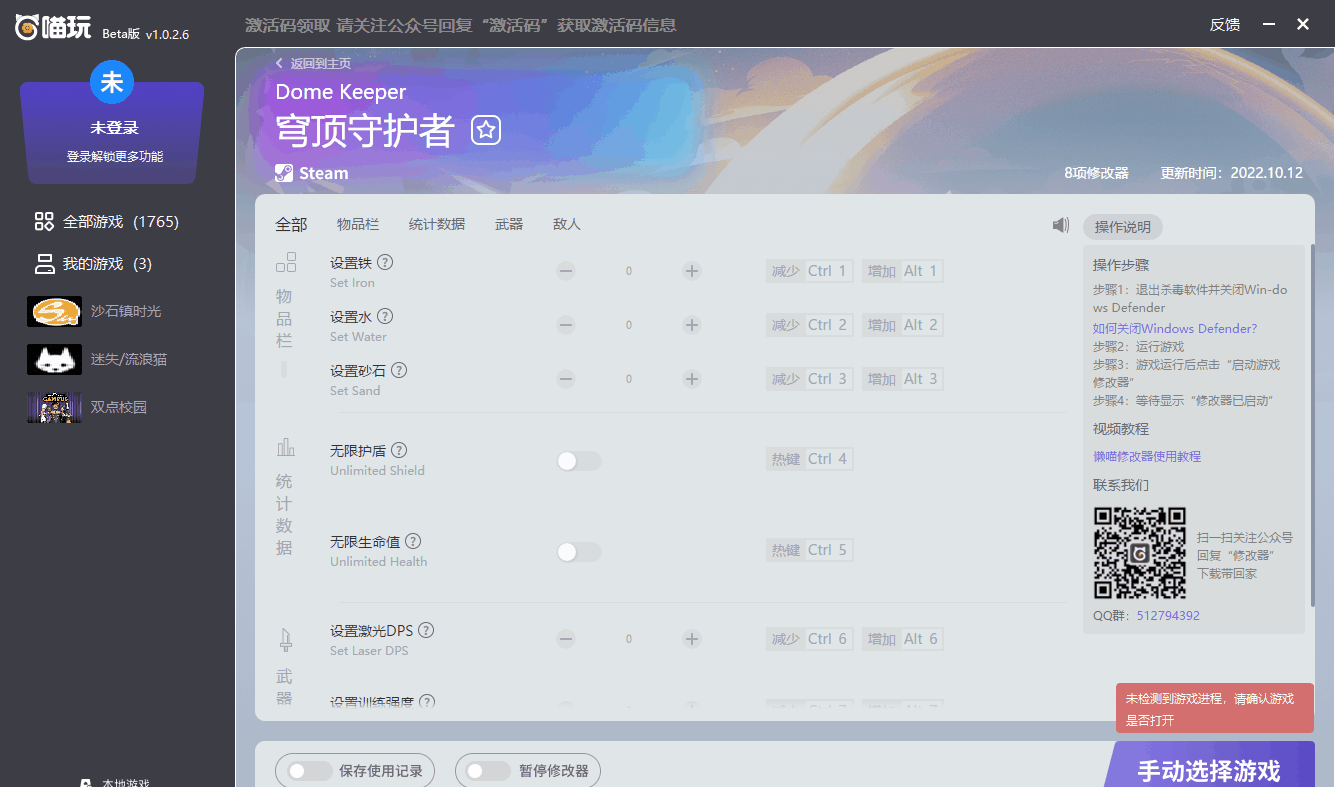Decrease Set Iron value minus button
This screenshot has width=1335, height=787.
point(566,271)
